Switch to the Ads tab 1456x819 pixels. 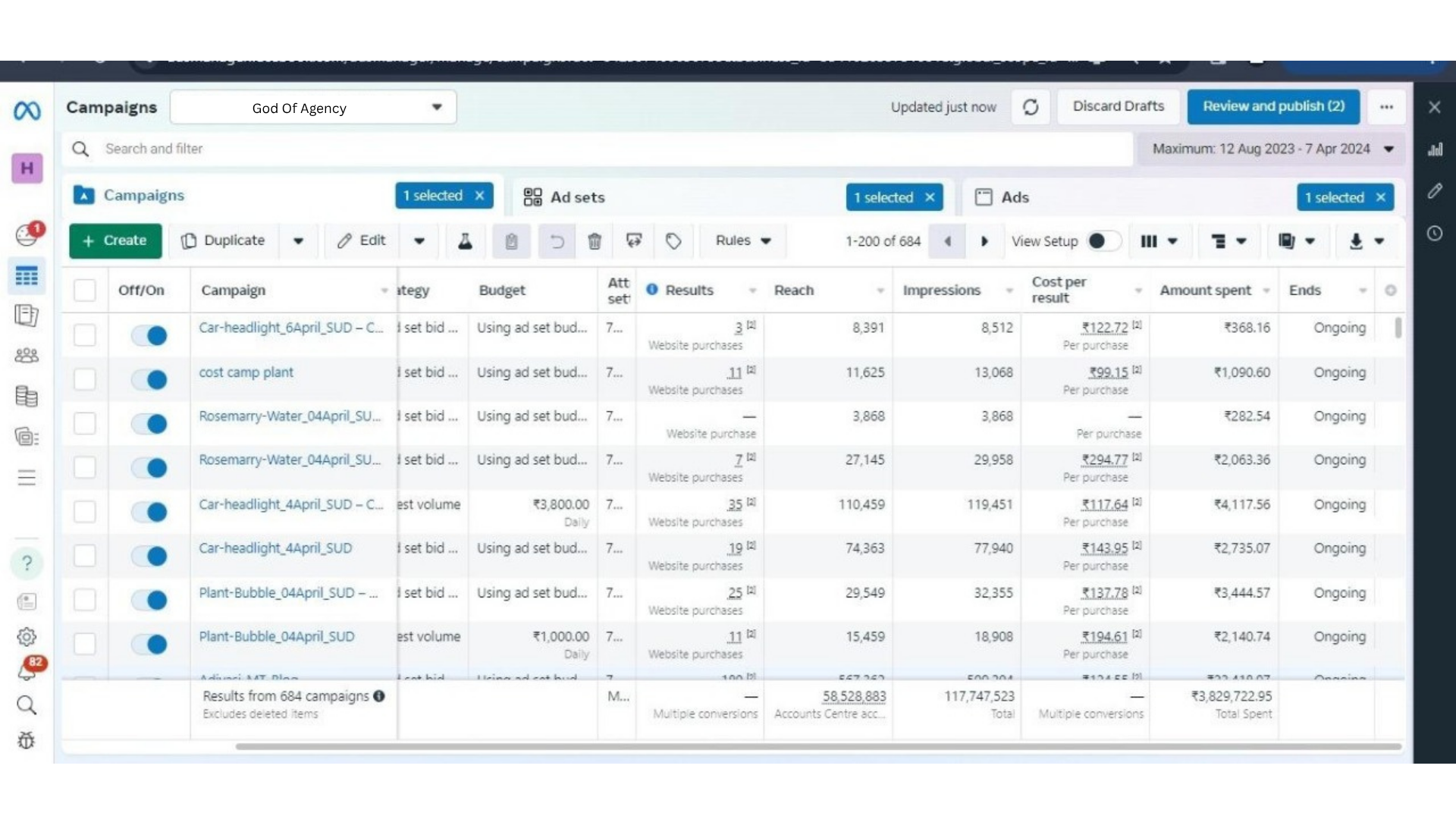point(1014,197)
